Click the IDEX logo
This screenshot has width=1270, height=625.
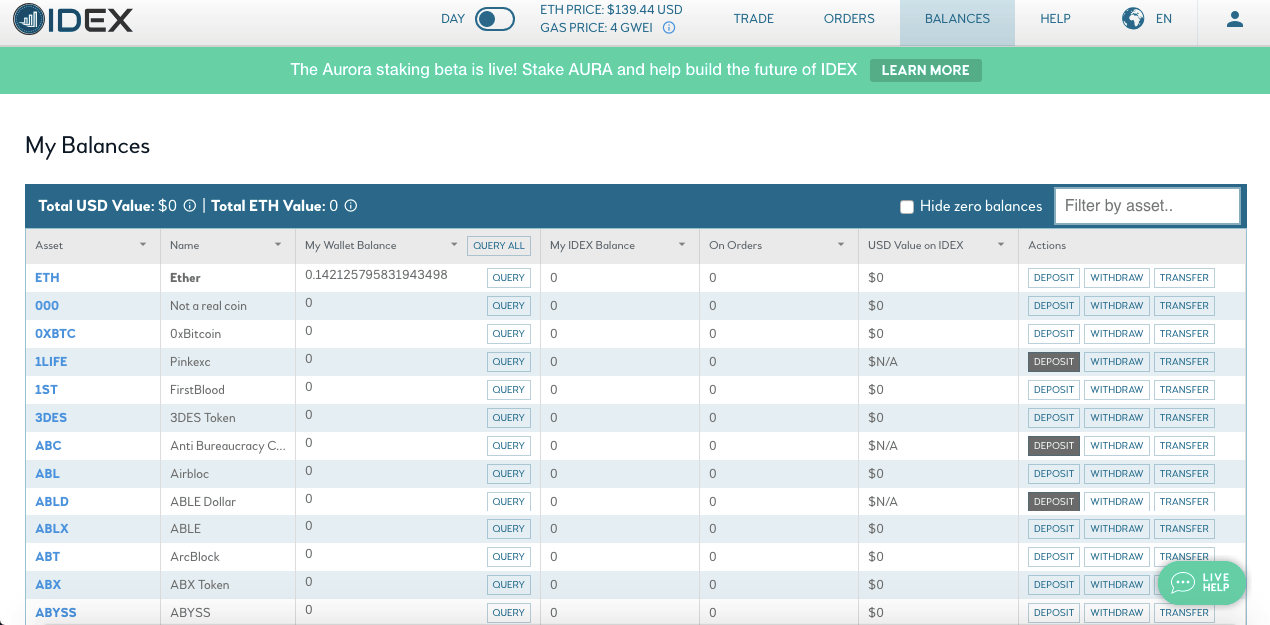[x=73, y=19]
